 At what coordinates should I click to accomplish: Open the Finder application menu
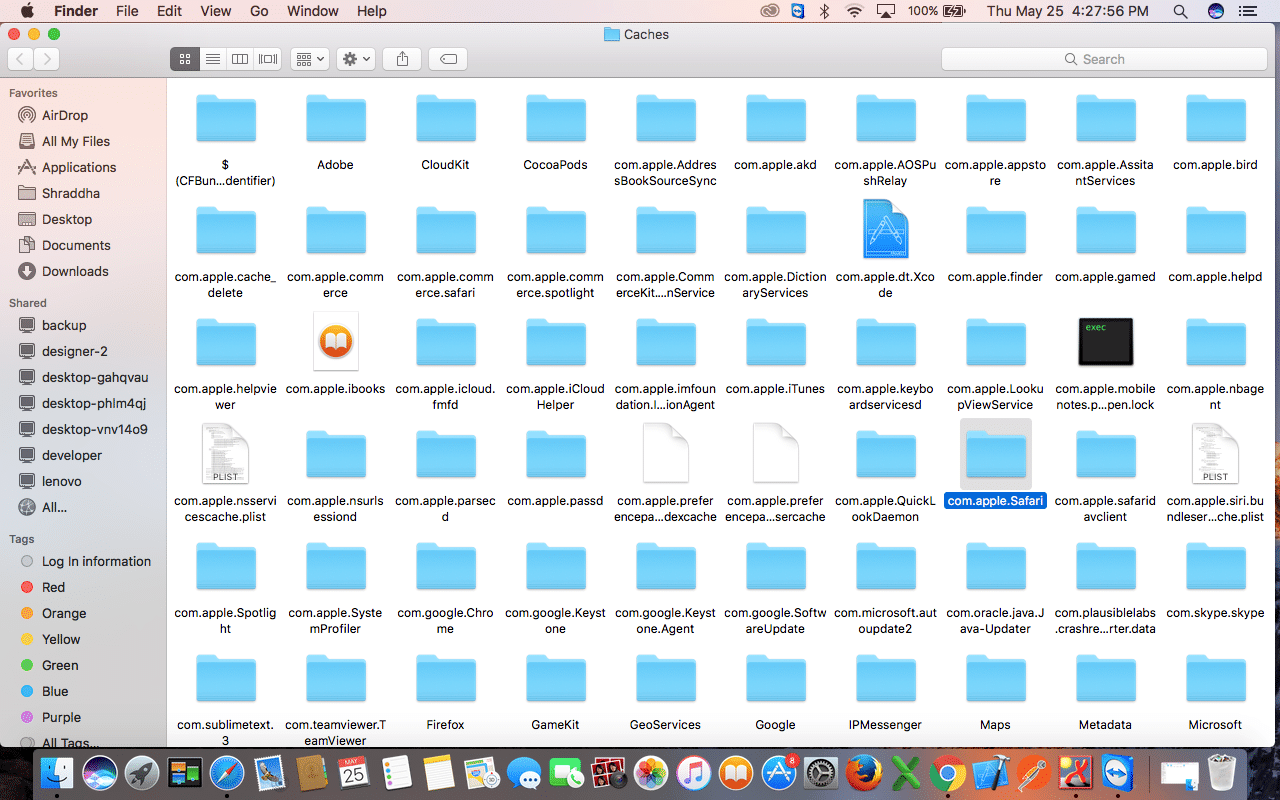coord(76,11)
